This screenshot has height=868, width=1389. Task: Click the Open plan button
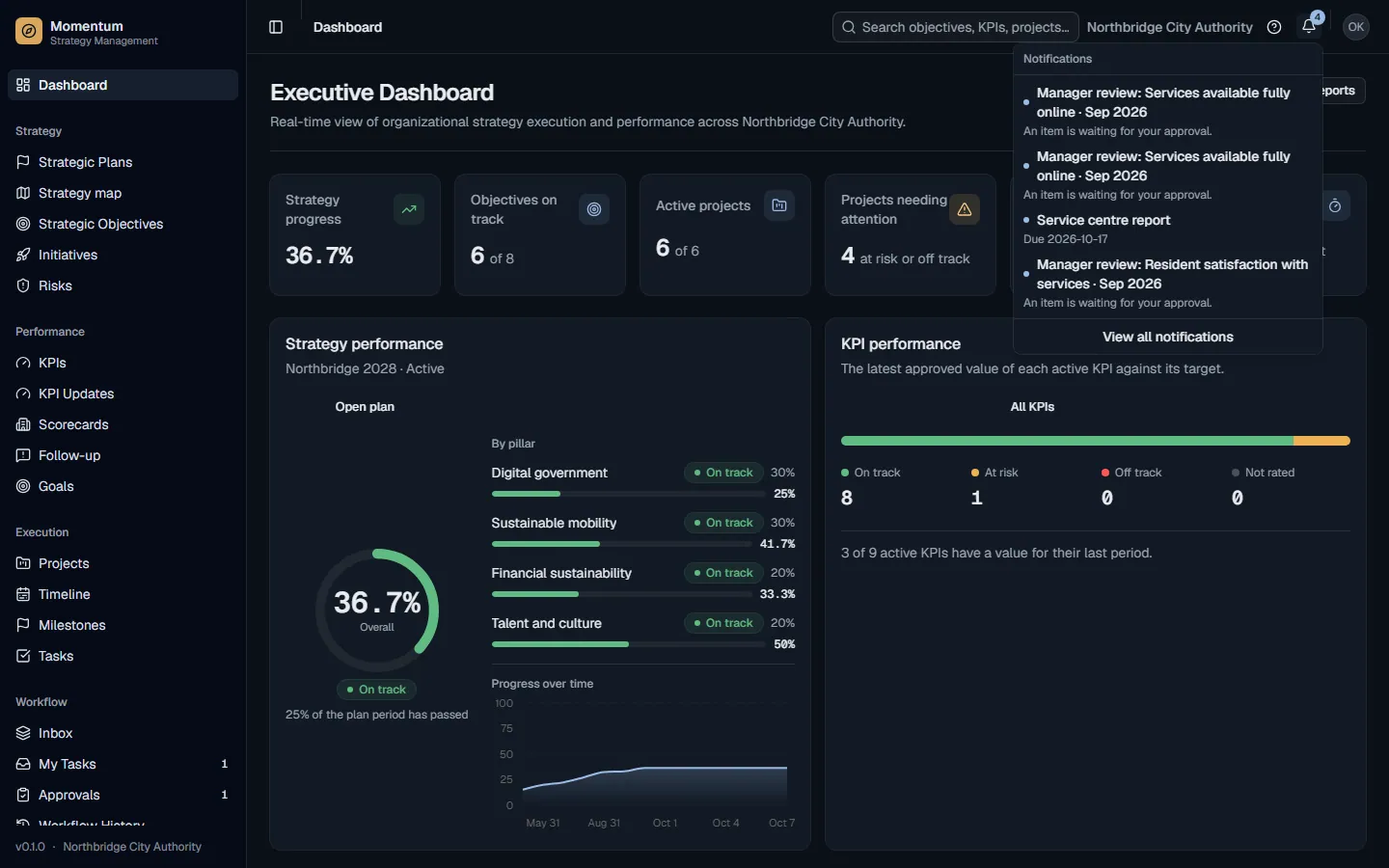pyautogui.click(x=365, y=407)
